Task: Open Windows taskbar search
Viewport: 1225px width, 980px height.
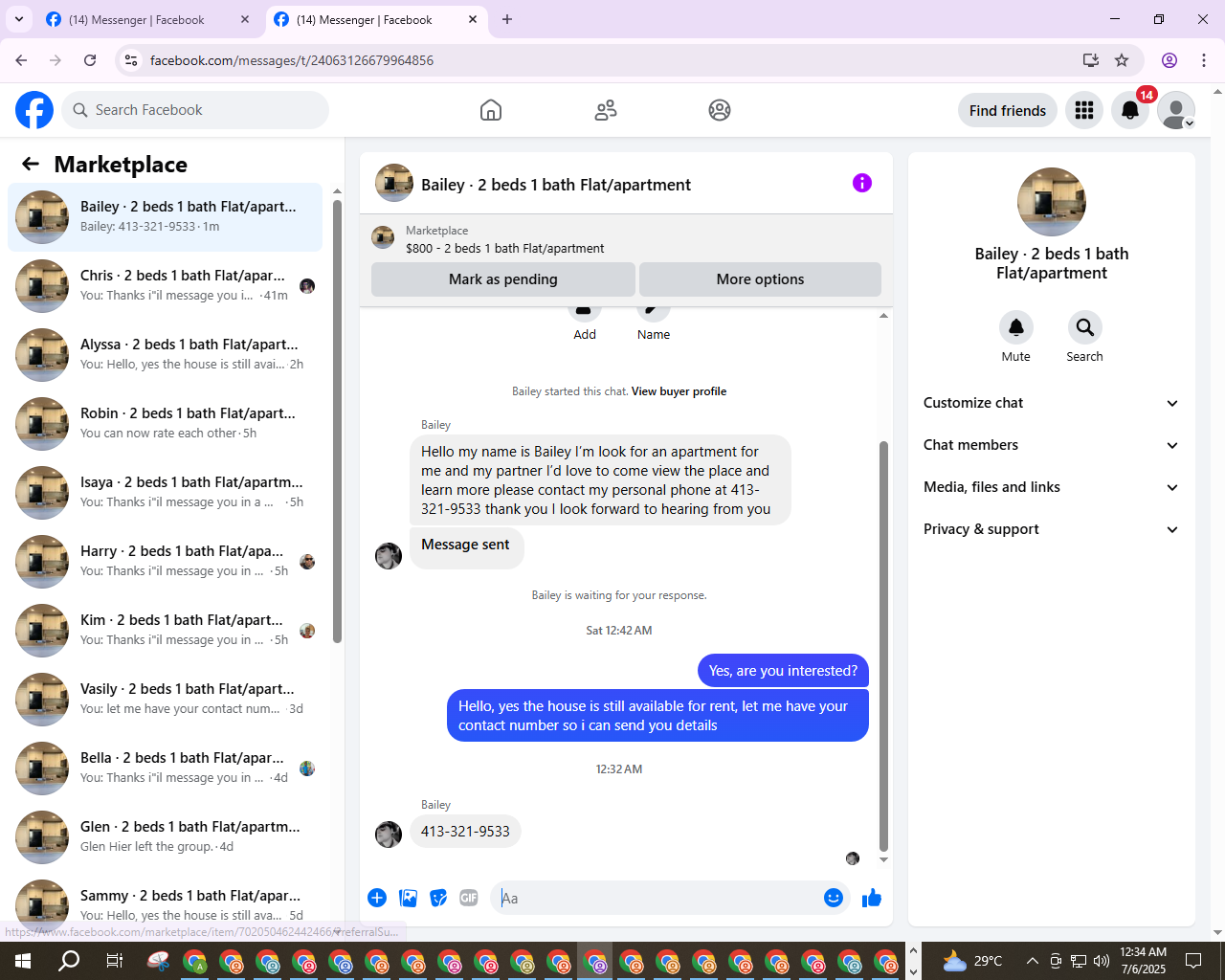Action: (x=69, y=961)
